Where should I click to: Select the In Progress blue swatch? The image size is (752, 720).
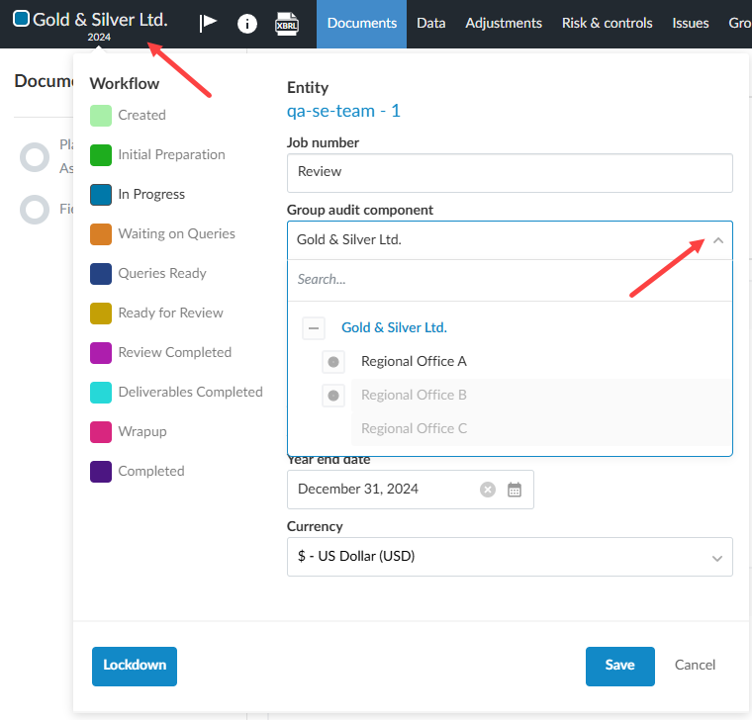pos(101,195)
